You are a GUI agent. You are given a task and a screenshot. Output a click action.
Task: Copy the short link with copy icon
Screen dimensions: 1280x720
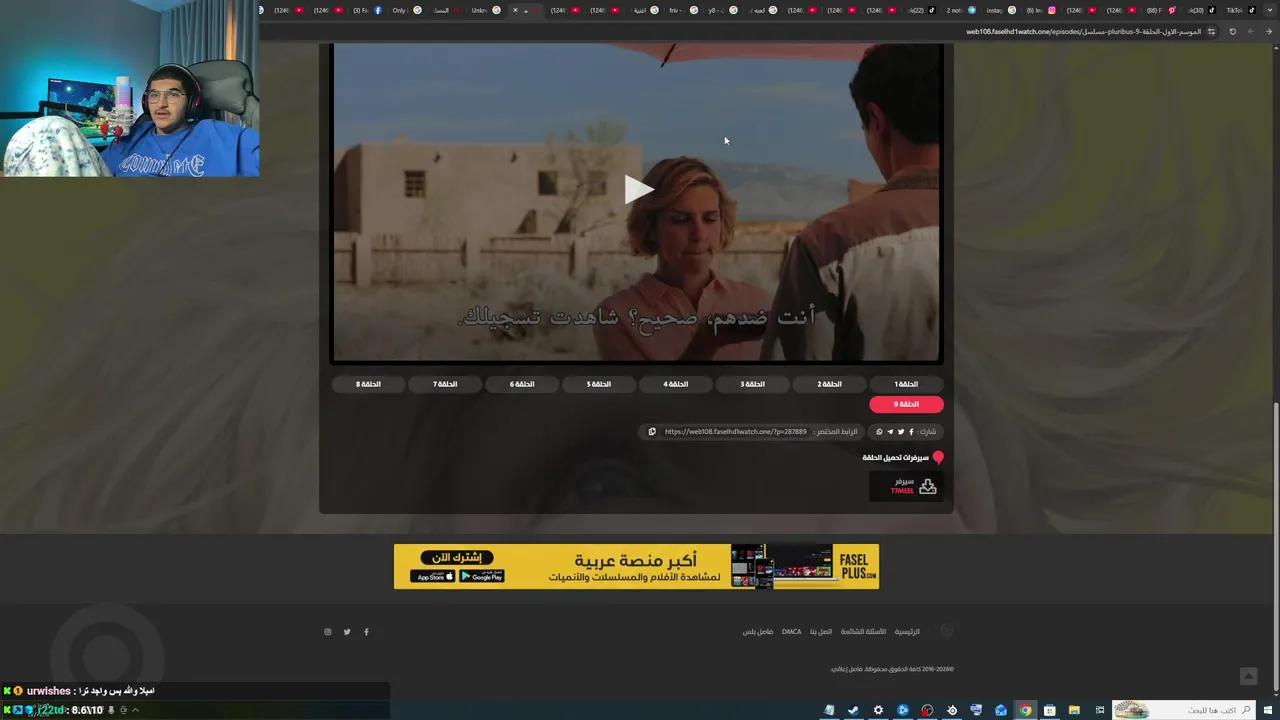pyautogui.click(x=652, y=432)
